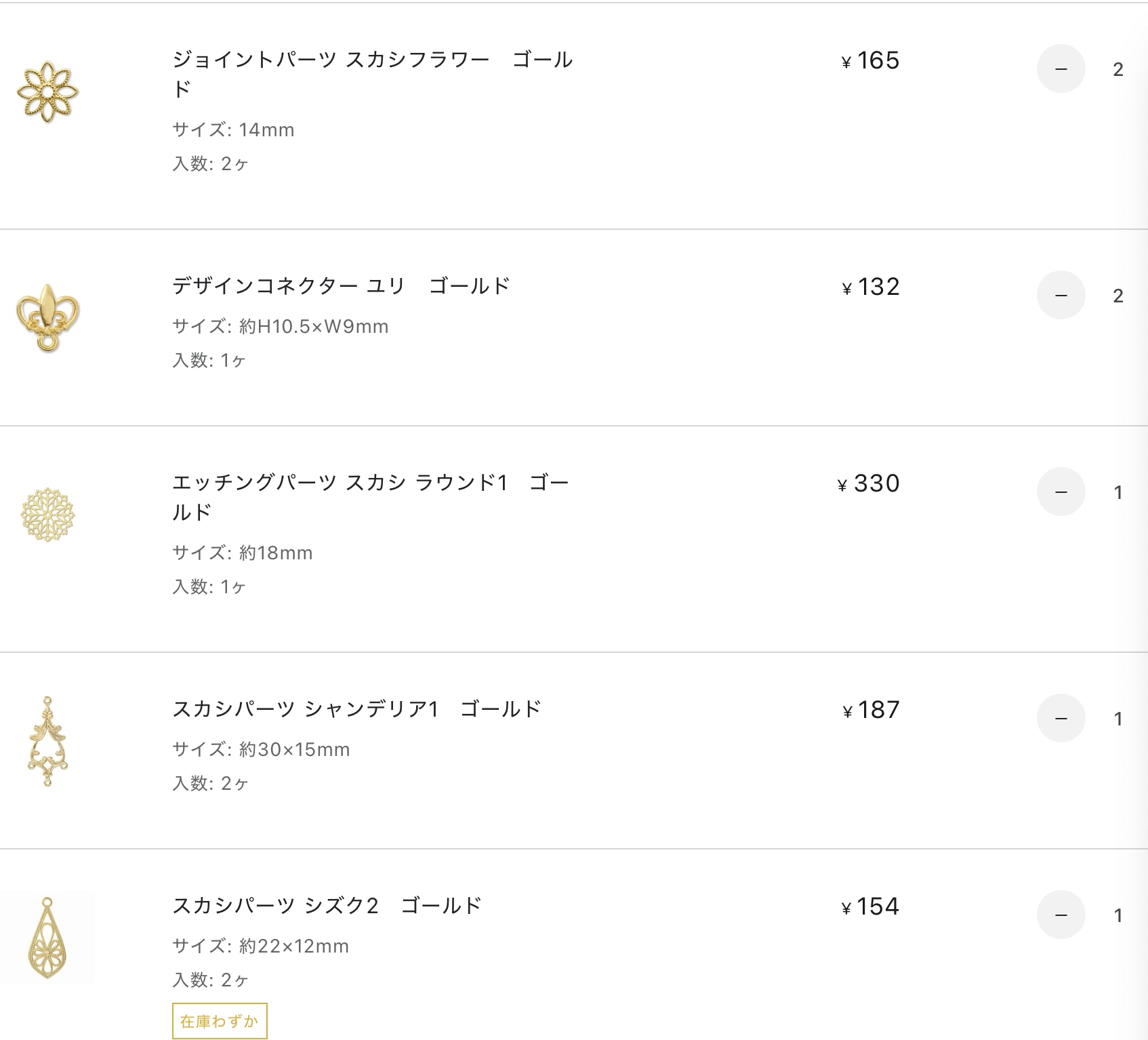
Task: Click quantity value 2 for スカシフラワー
Action: 1118,69
